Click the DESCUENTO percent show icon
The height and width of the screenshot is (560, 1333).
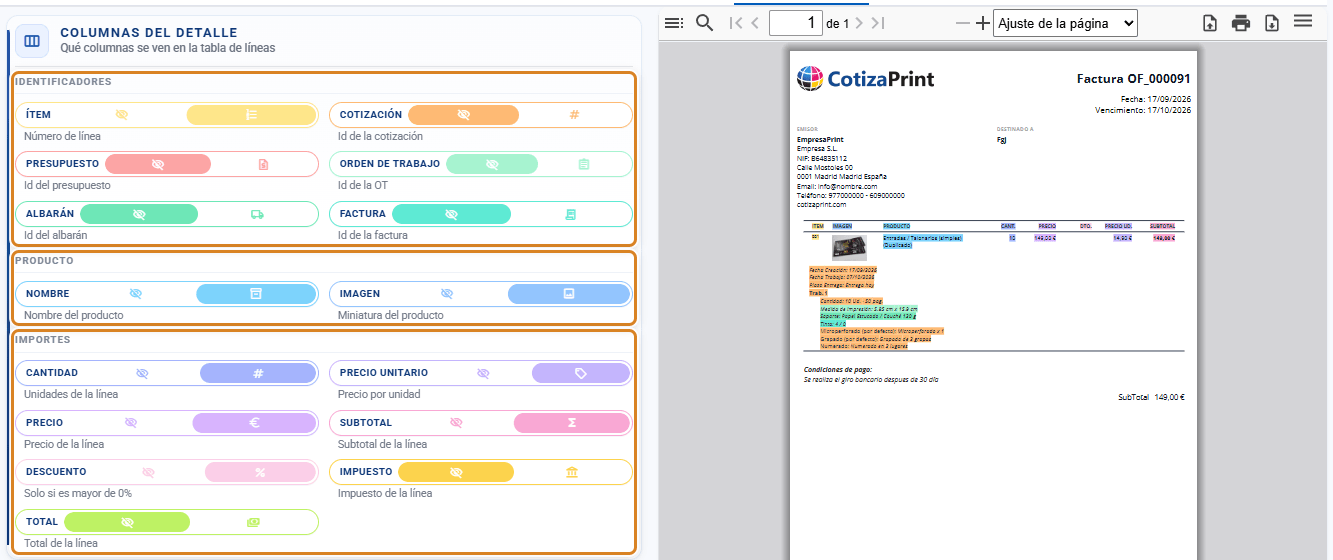[260, 472]
